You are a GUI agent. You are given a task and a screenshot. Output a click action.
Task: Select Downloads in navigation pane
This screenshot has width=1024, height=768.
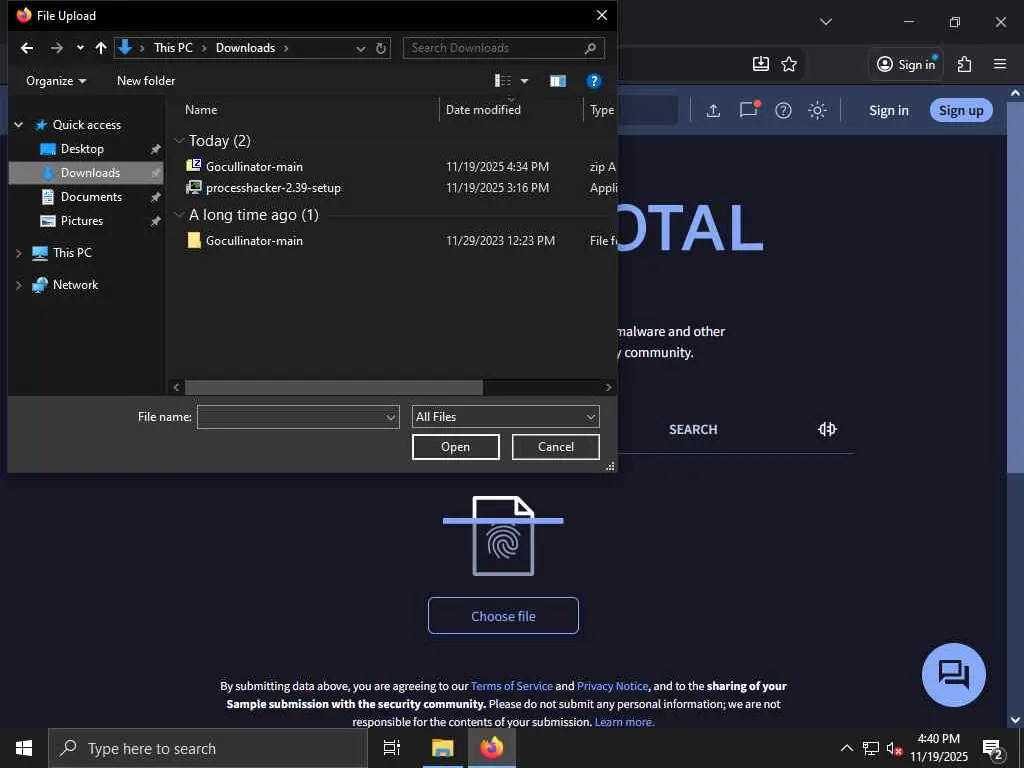coord(86,173)
